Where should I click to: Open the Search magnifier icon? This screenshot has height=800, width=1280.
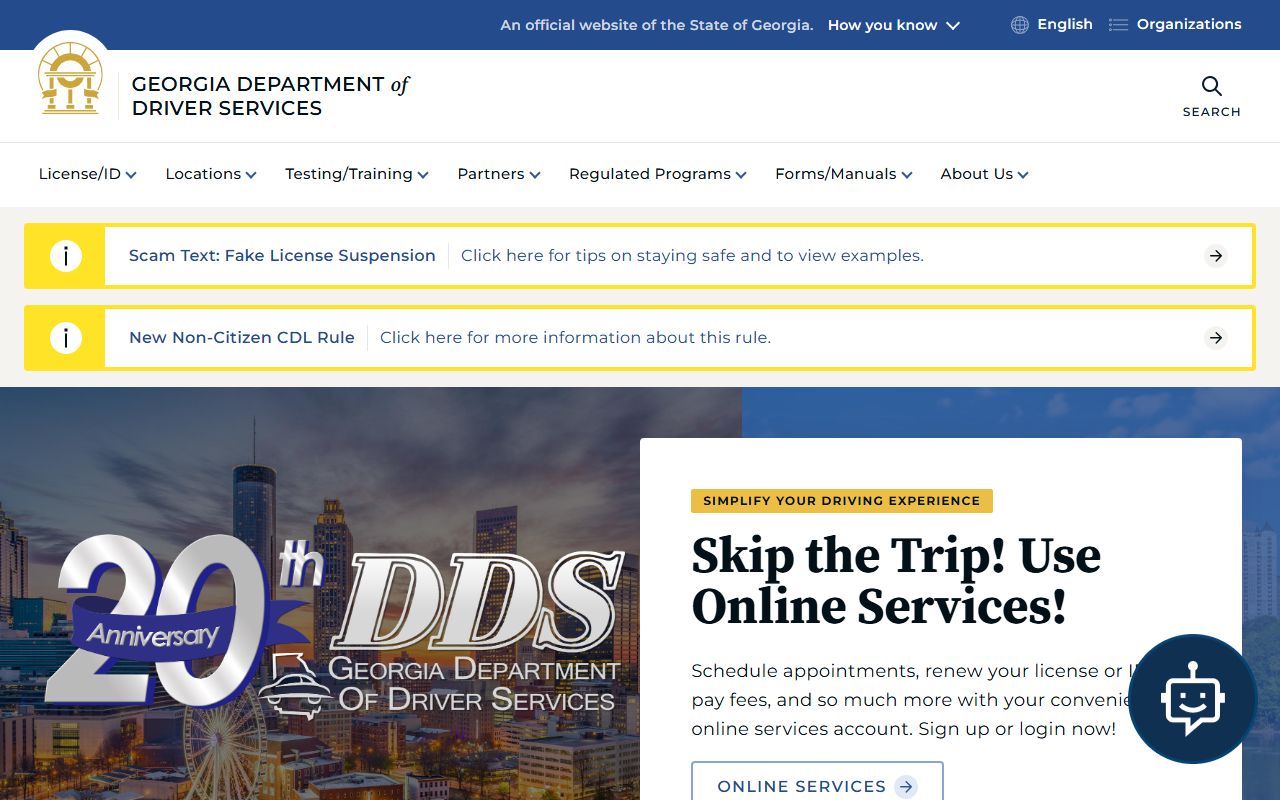pyautogui.click(x=1212, y=86)
